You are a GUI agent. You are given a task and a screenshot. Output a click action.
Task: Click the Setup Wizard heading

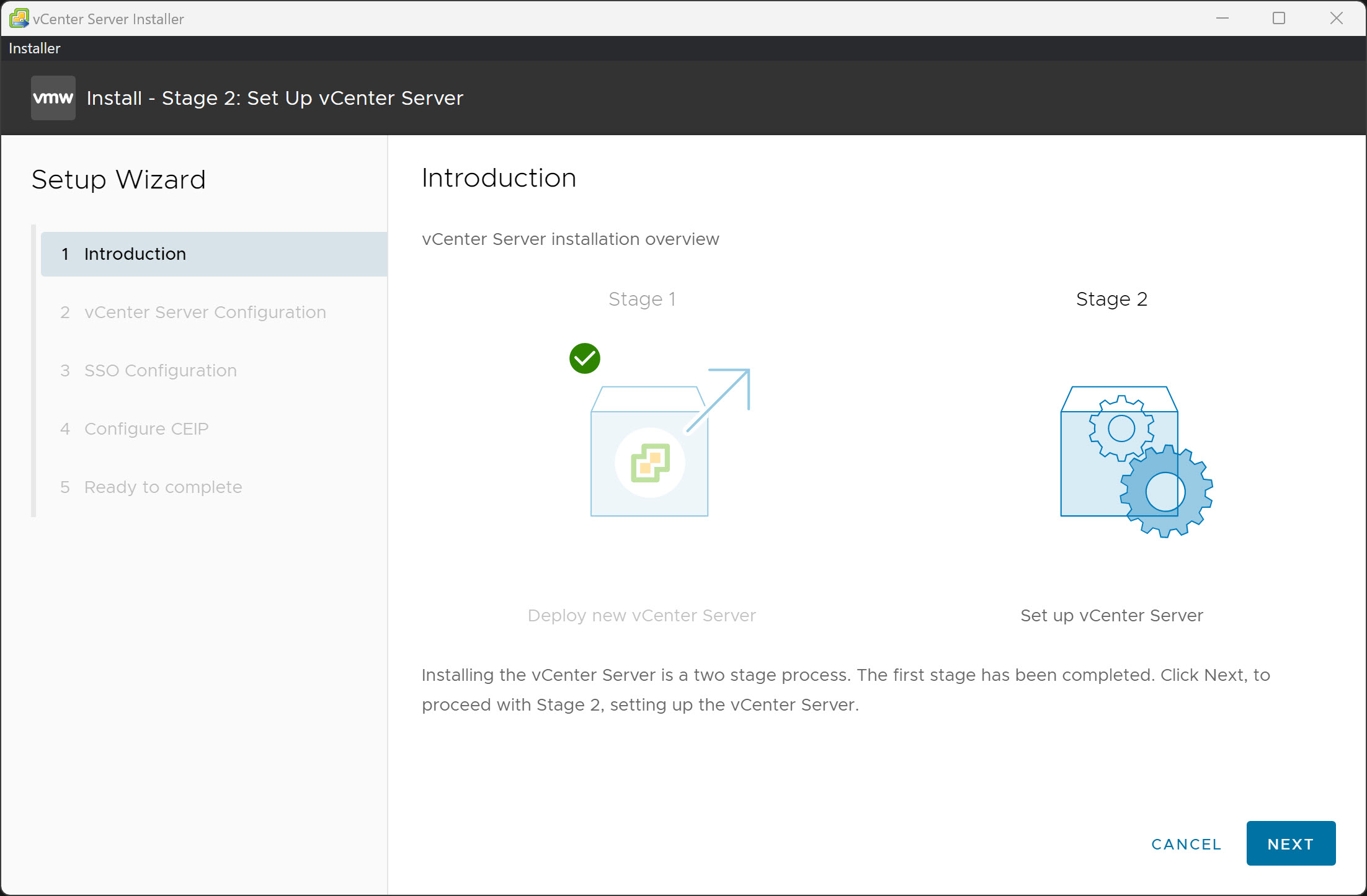(118, 179)
